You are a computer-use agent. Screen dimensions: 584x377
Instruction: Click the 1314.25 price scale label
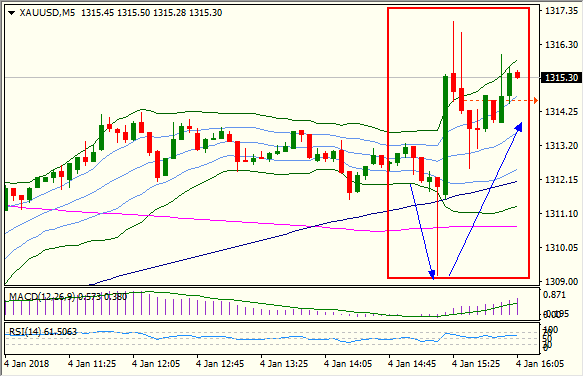(x=562, y=111)
